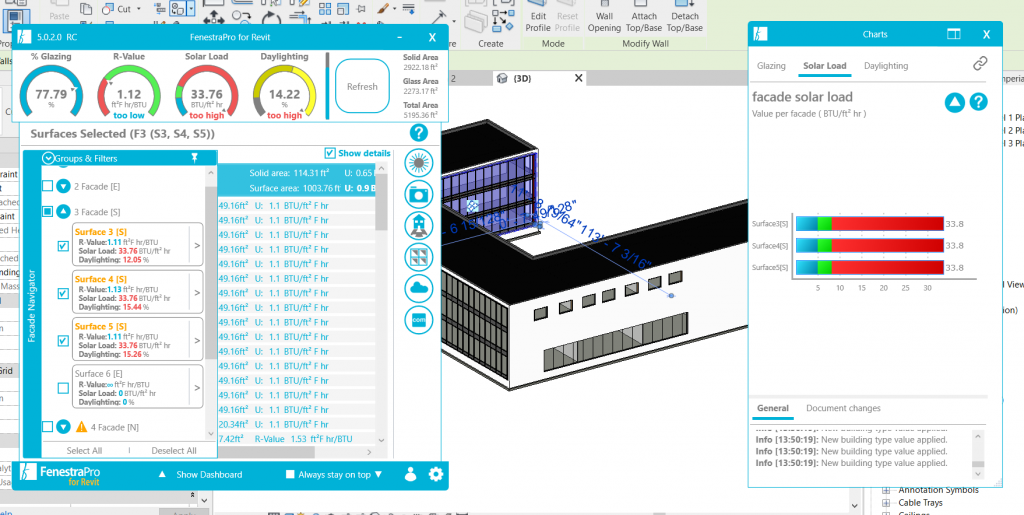Check the Surface 6 [E] checkbox
The height and width of the screenshot is (515, 1024).
[x=63, y=388]
